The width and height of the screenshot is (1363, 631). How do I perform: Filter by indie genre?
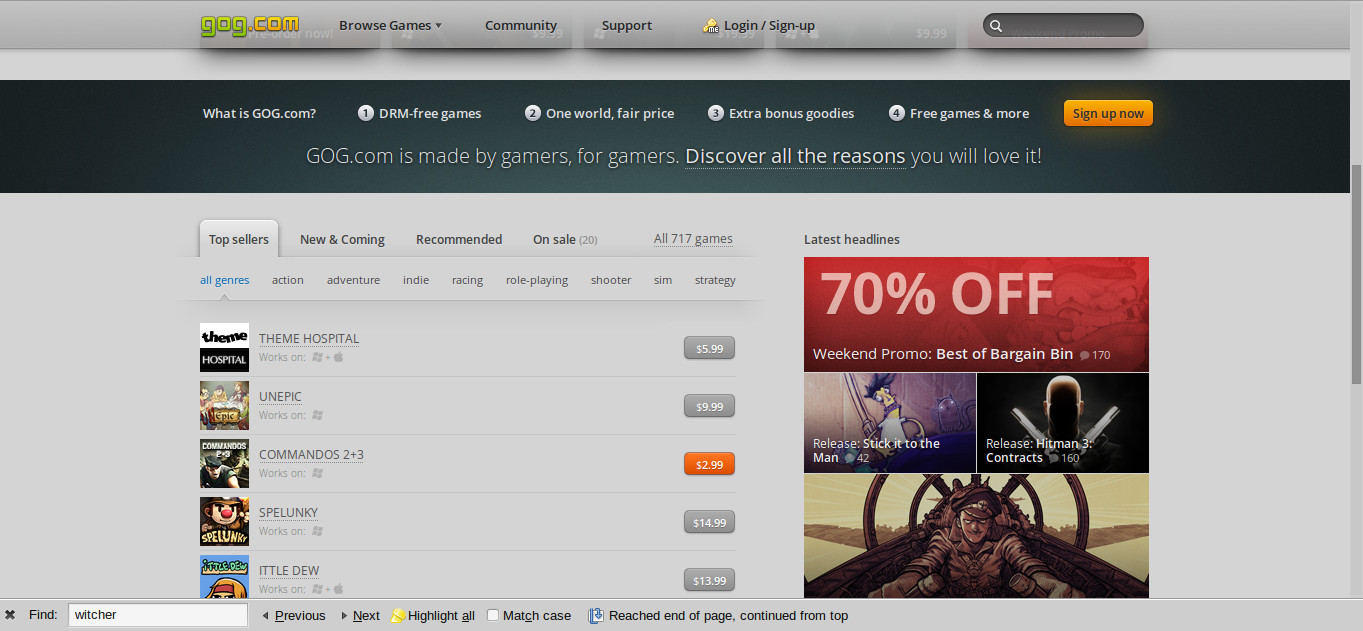[x=416, y=280]
